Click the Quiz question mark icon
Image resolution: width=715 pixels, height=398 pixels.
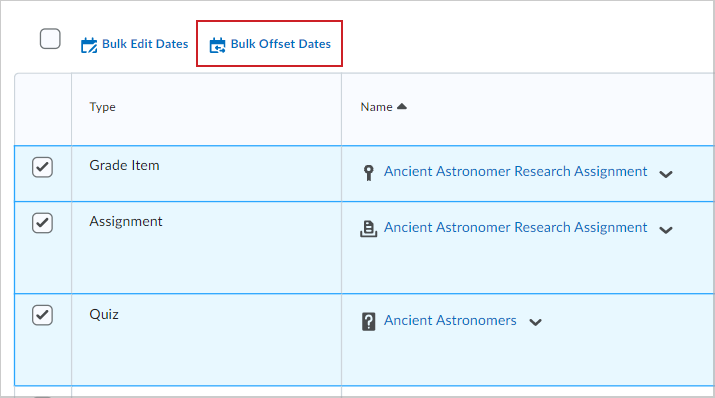(368, 321)
